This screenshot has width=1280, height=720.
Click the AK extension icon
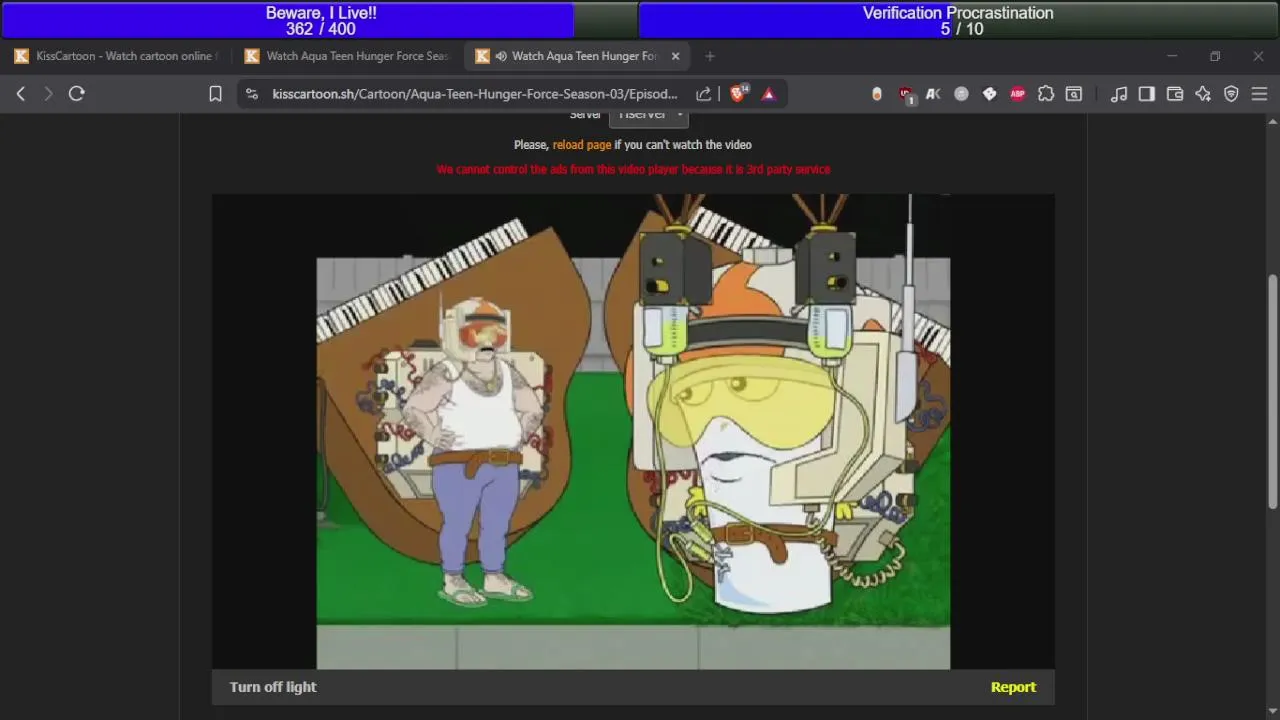[933, 94]
